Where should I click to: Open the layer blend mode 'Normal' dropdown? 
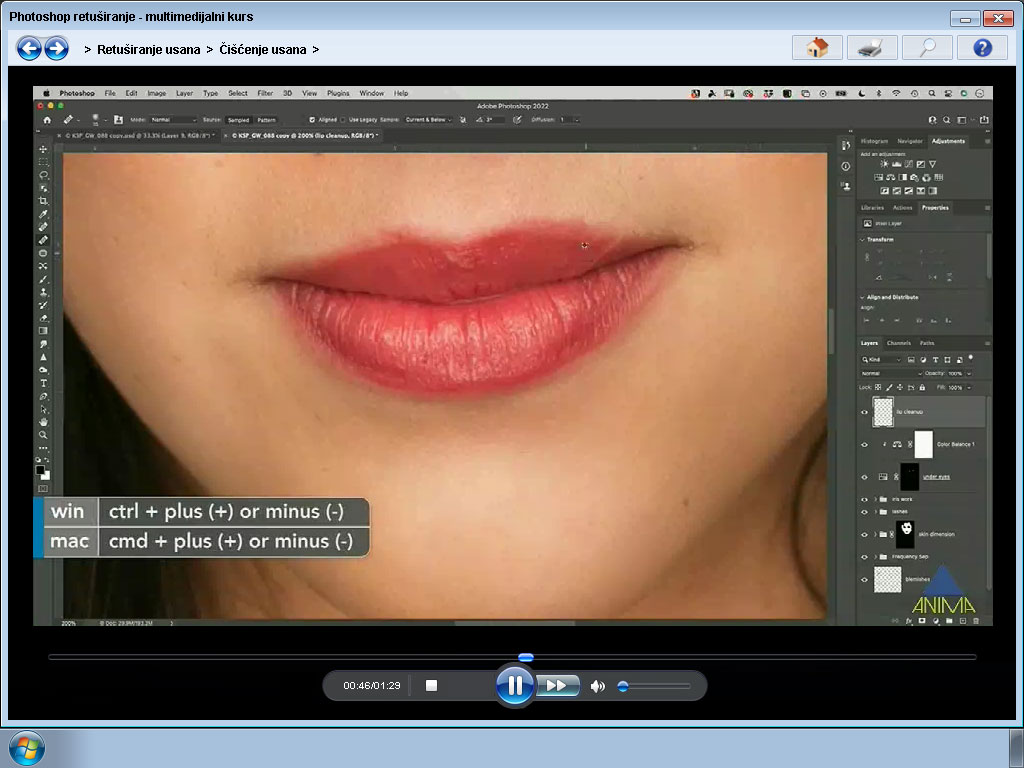(x=891, y=374)
